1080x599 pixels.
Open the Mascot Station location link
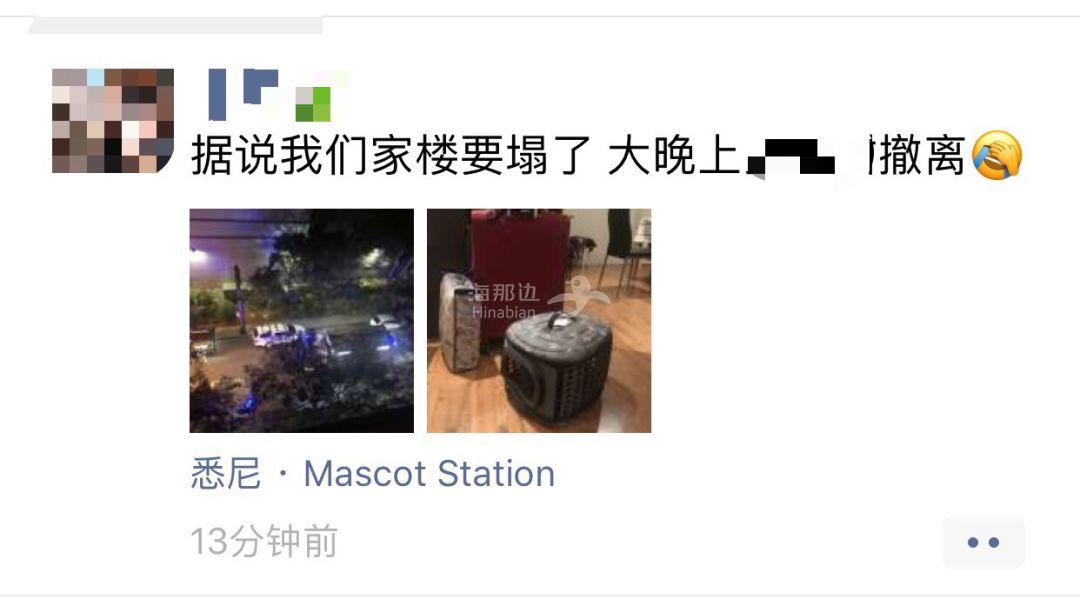[429, 474]
